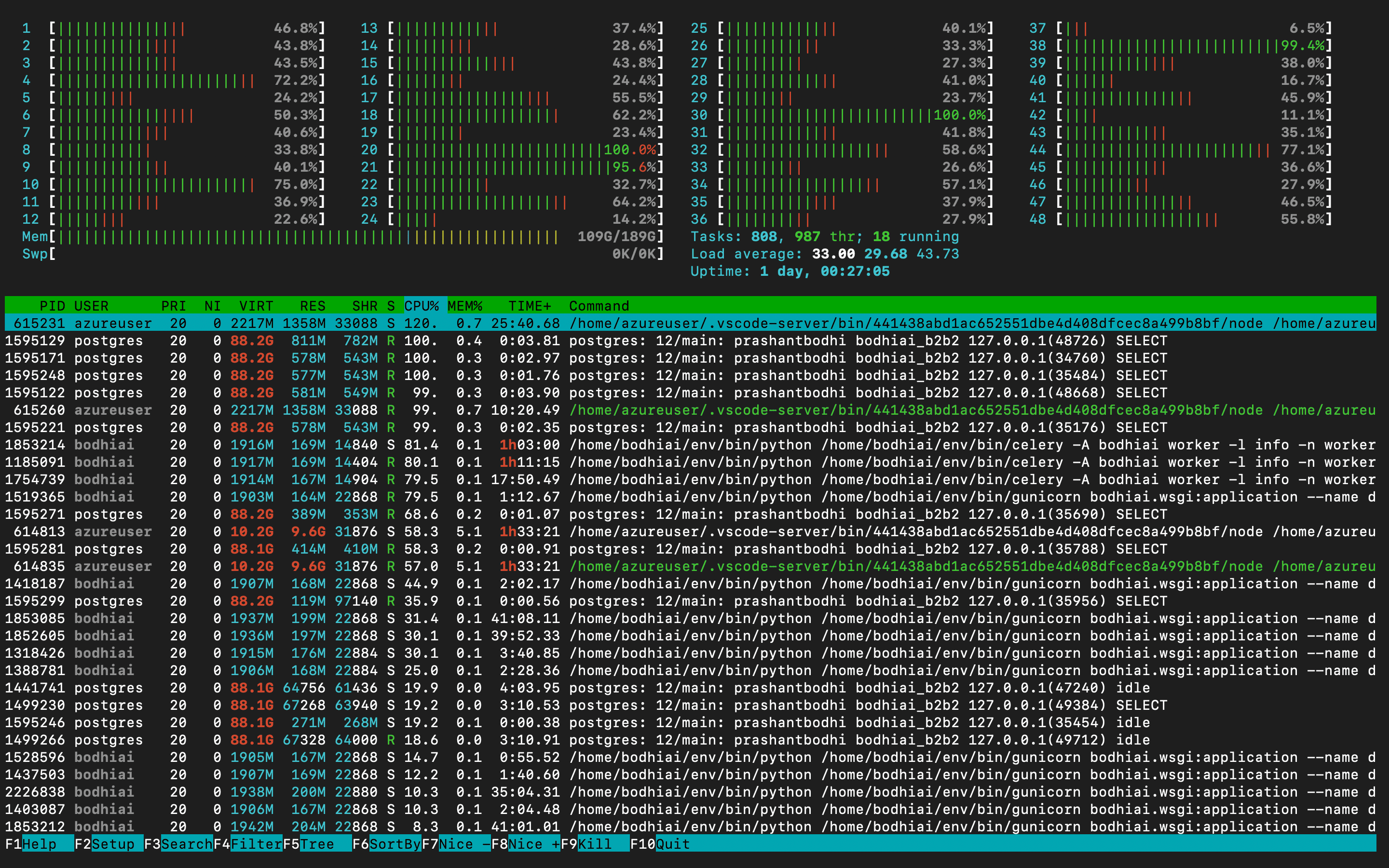Open F2 Setup in the footer

[x=109, y=844]
